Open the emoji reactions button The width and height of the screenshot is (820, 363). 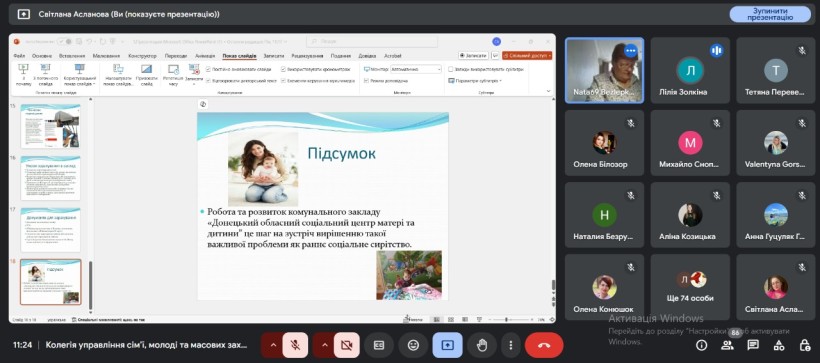413,345
